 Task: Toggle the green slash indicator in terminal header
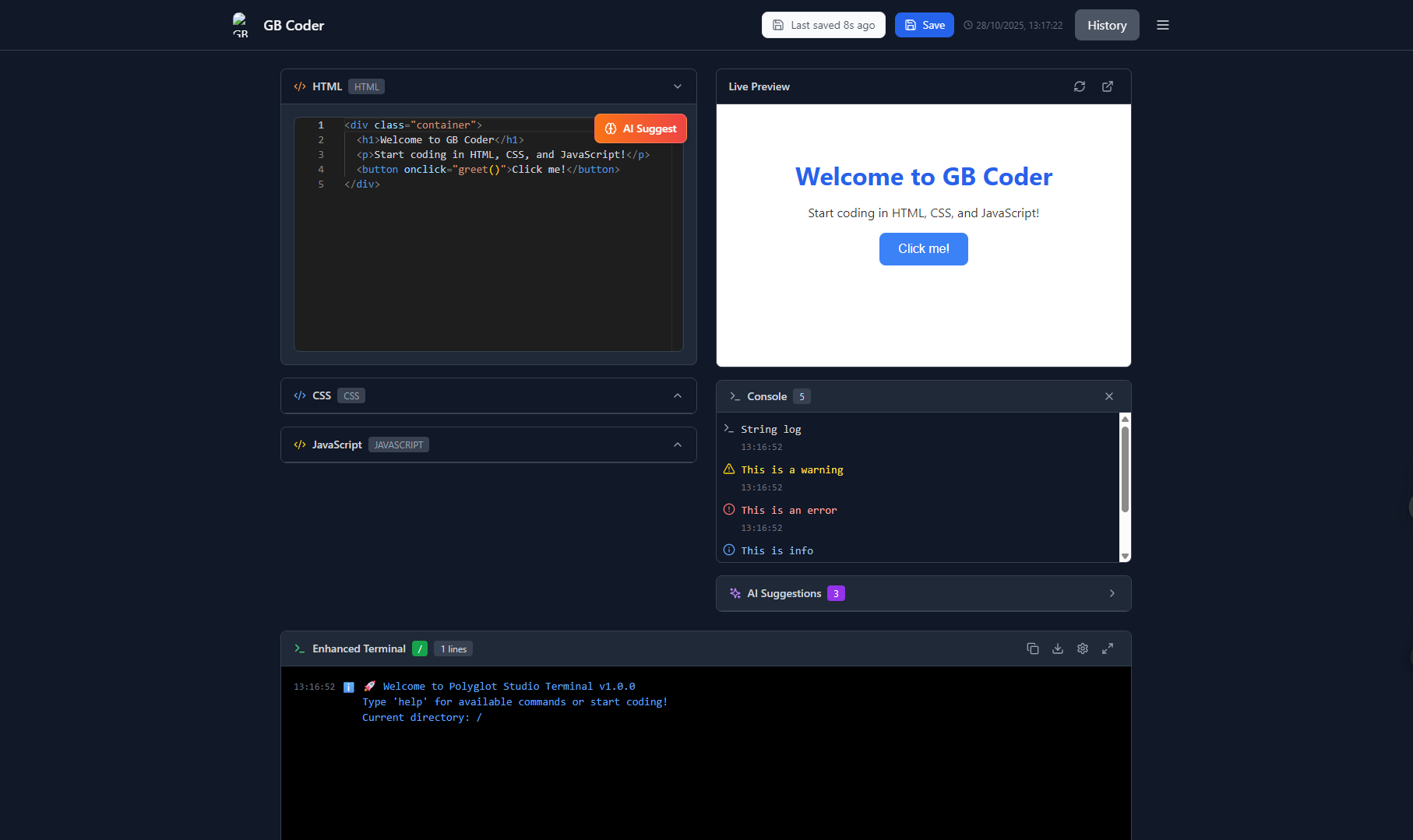[x=420, y=648]
